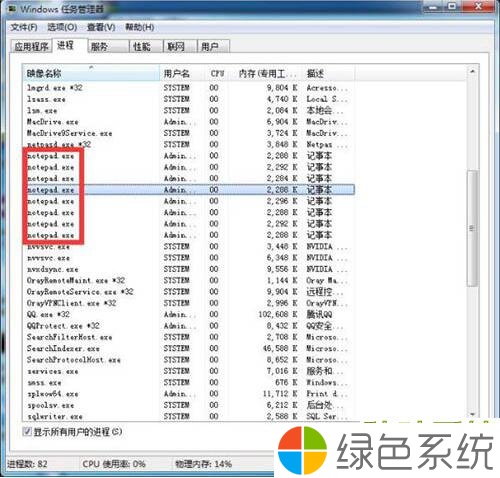Select the SearchIndexer.exe process
This screenshot has width=500, height=478.
tap(188, 348)
